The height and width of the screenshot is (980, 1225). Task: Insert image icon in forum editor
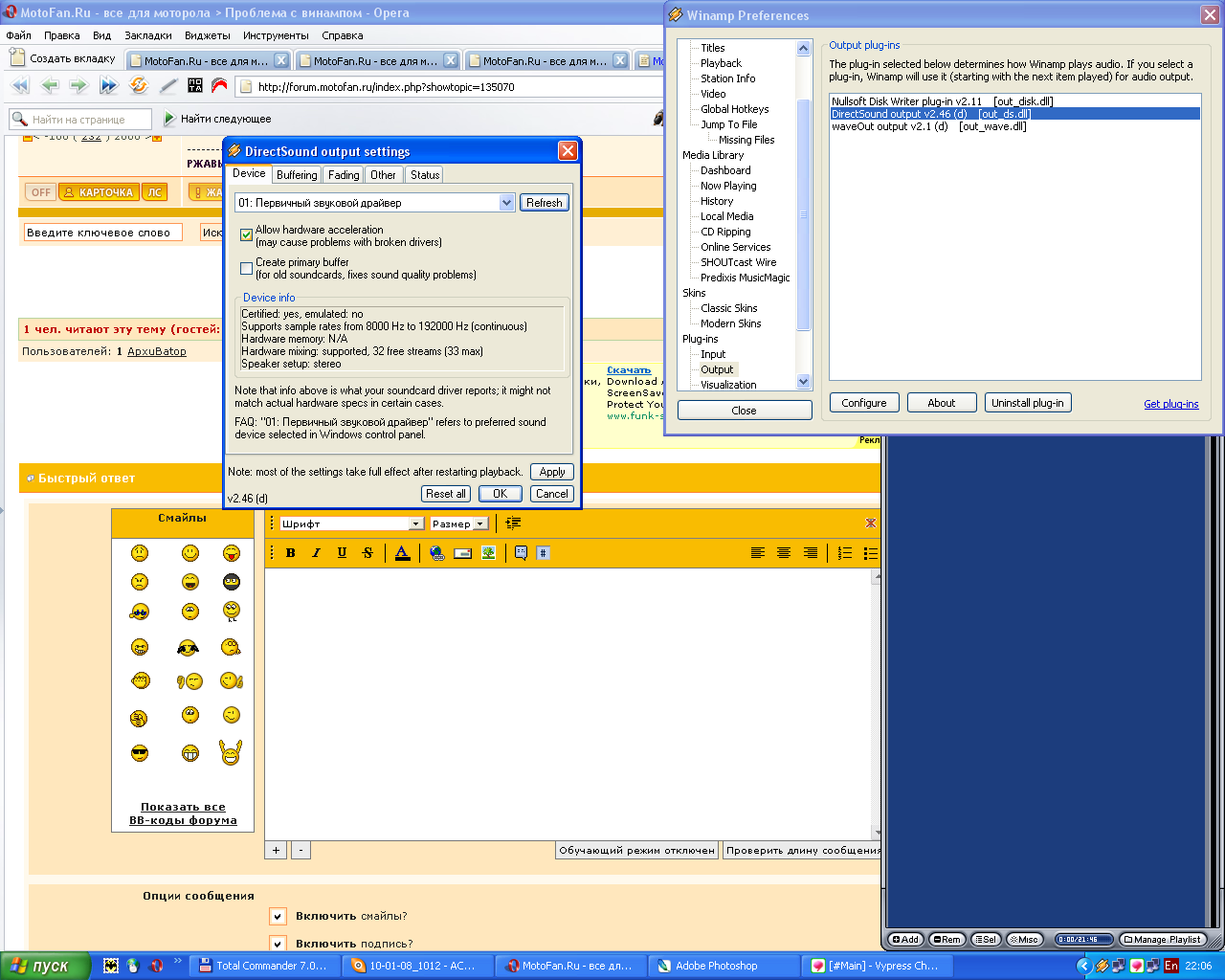click(x=488, y=552)
